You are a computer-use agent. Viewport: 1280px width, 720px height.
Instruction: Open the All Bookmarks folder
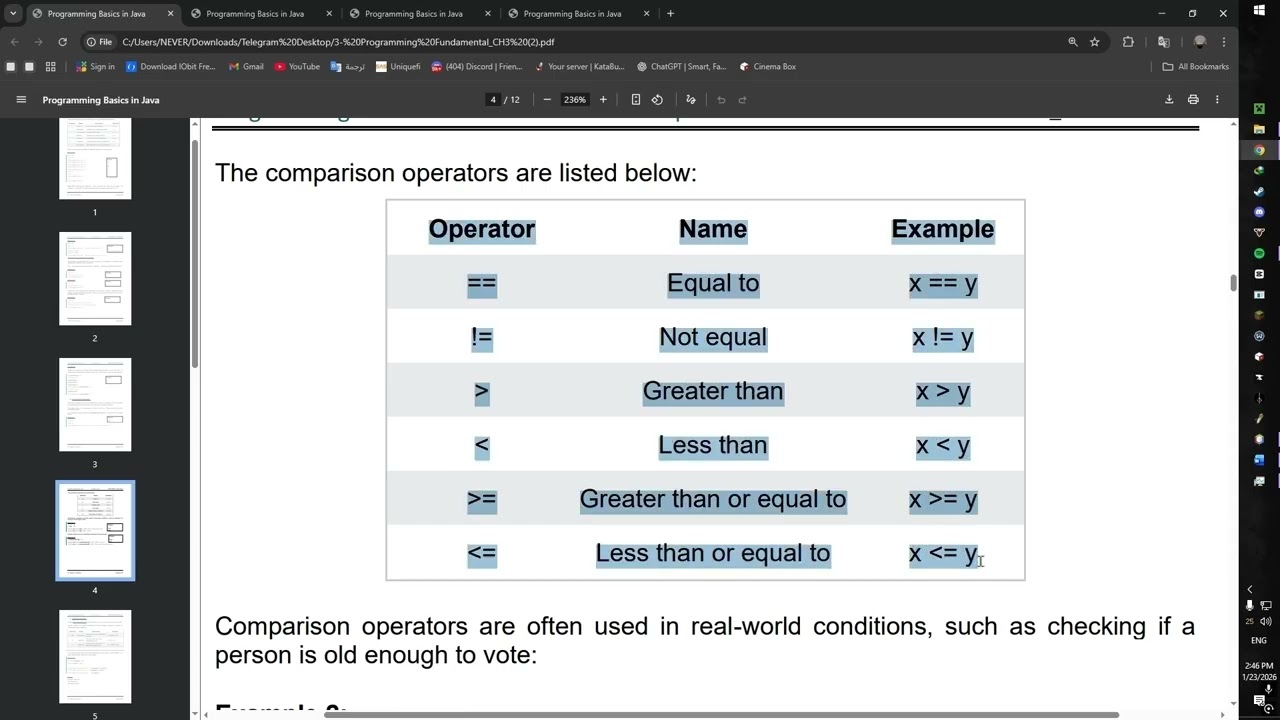point(1196,67)
